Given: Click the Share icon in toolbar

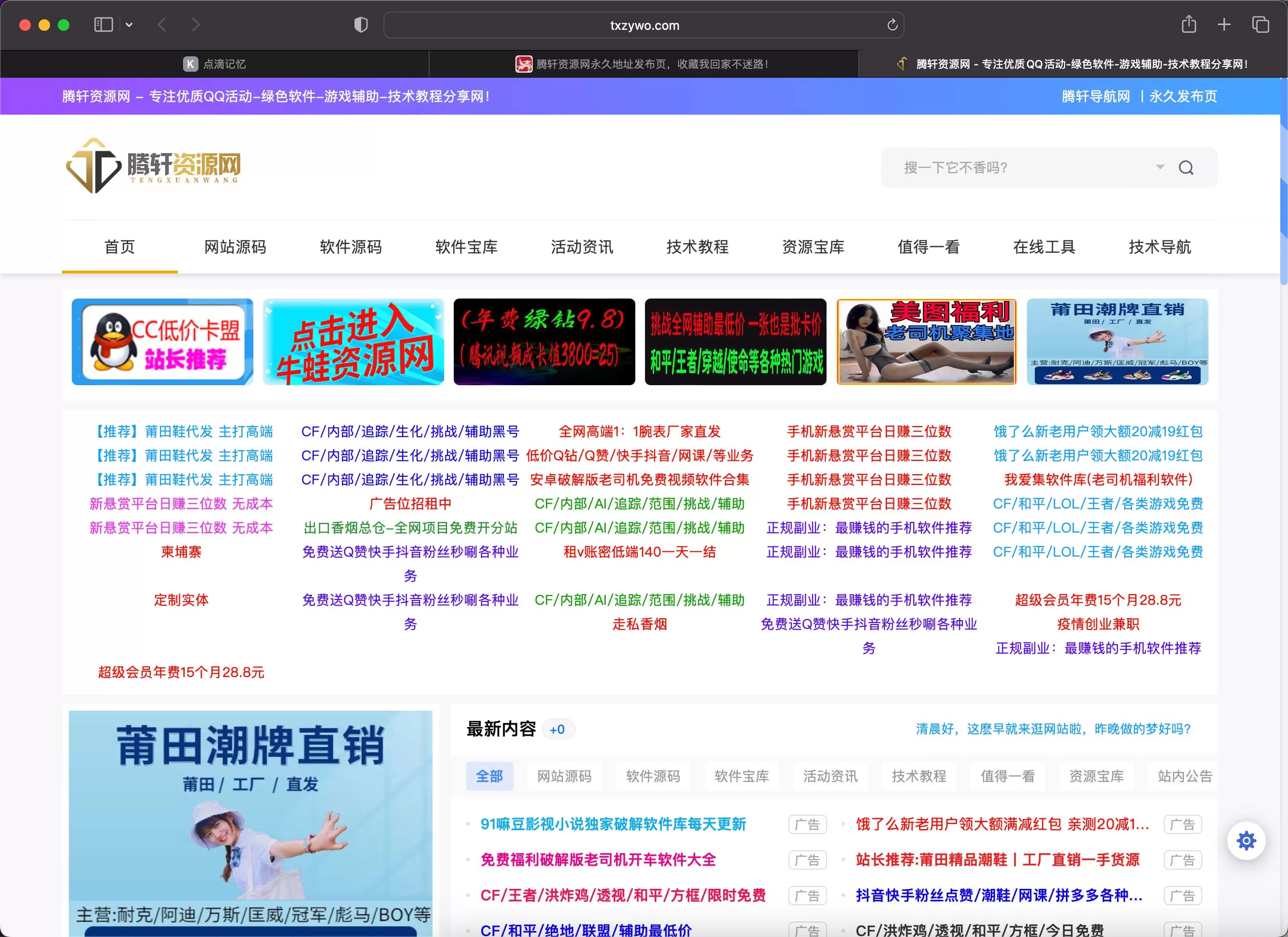Looking at the screenshot, I should pyautogui.click(x=1189, y=25).
